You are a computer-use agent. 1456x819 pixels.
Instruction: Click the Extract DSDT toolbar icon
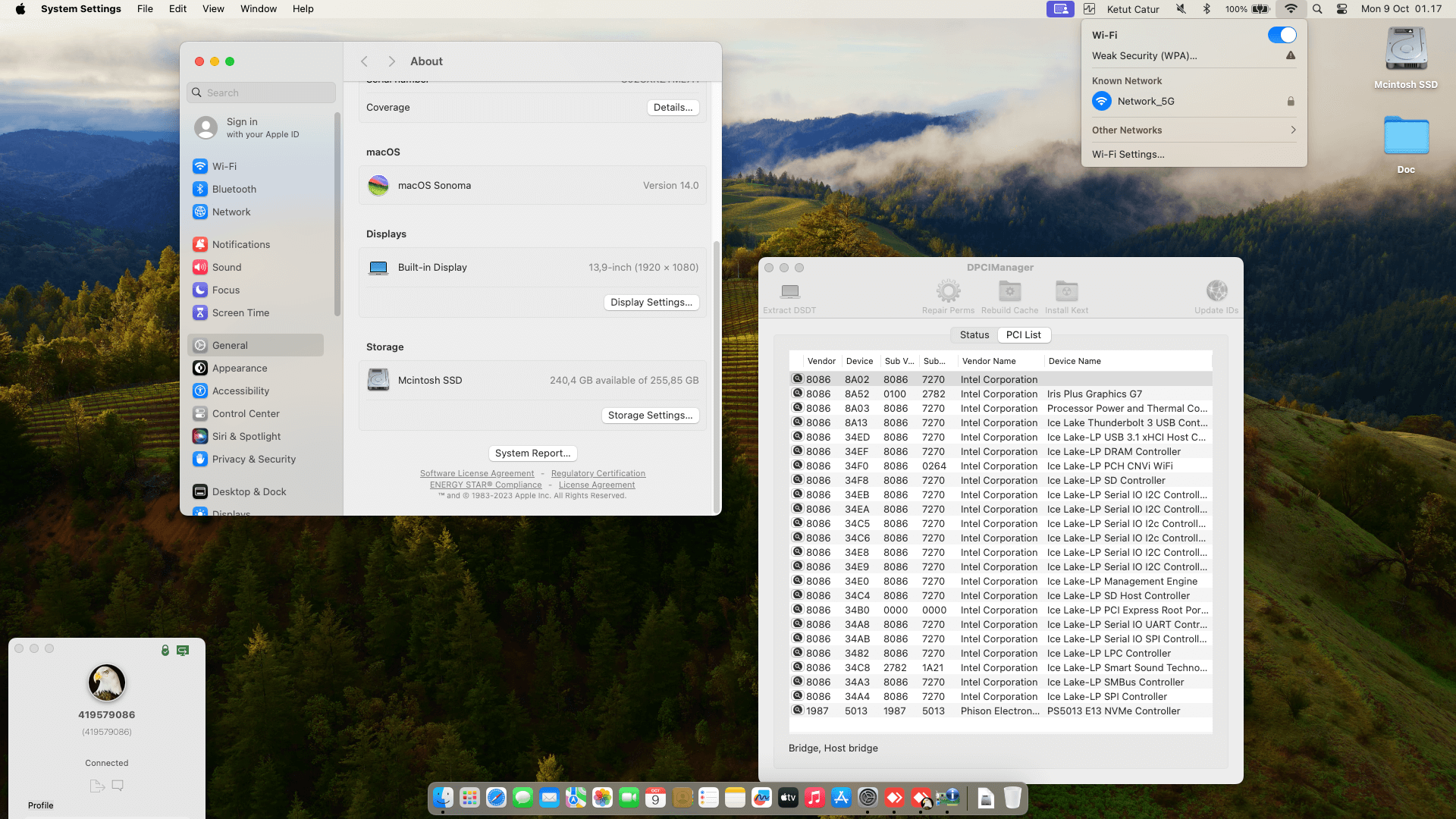point(789,292)
